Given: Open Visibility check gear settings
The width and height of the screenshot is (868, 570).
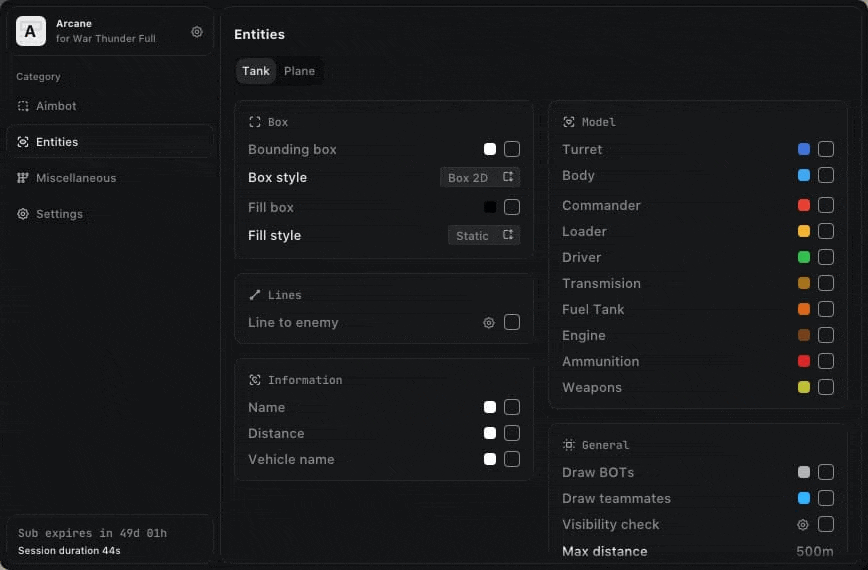Looking at the screenshot, I should 803,525.
